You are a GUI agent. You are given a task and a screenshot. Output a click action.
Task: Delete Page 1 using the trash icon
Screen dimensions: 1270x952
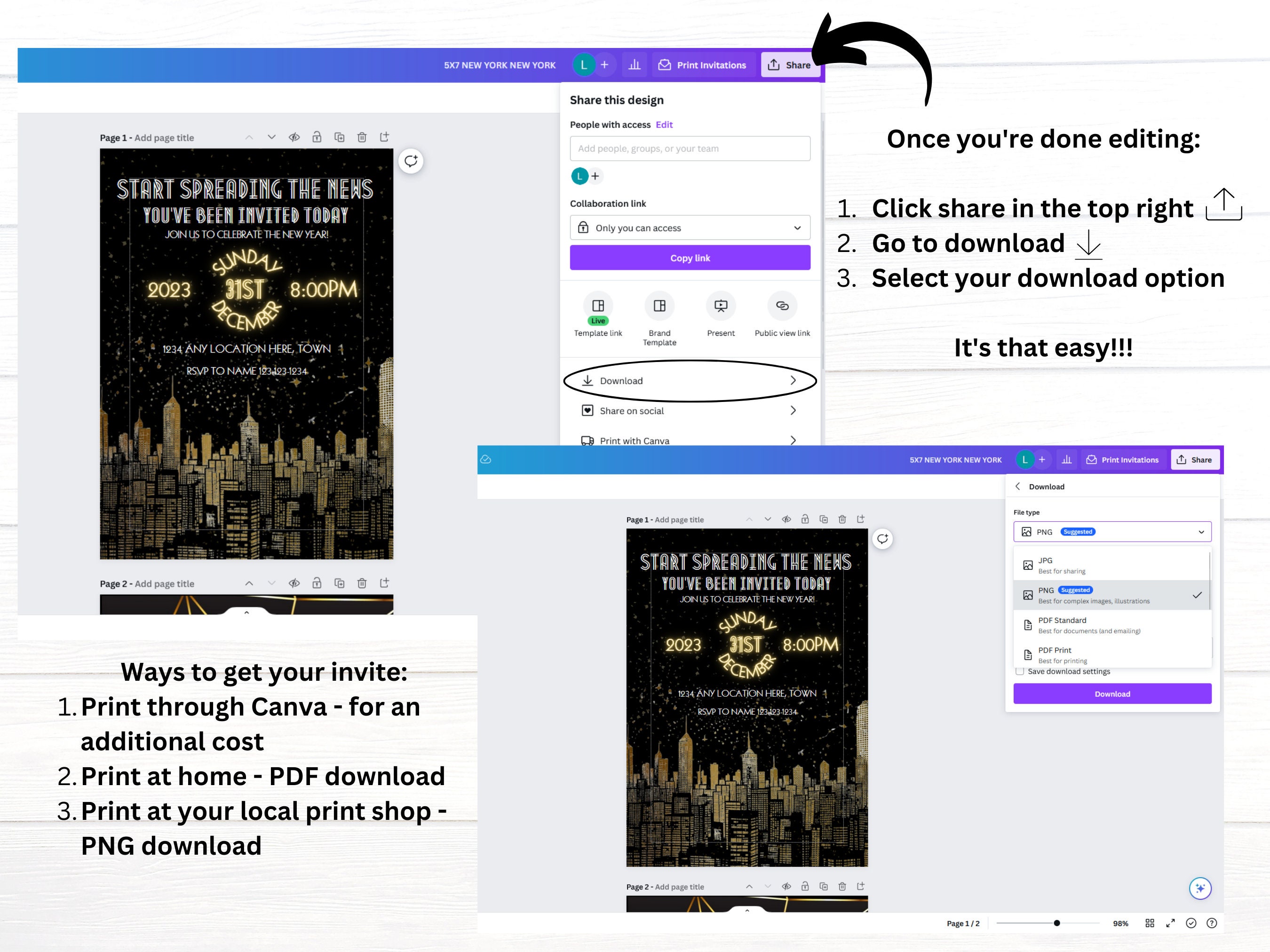coord(362,137)
